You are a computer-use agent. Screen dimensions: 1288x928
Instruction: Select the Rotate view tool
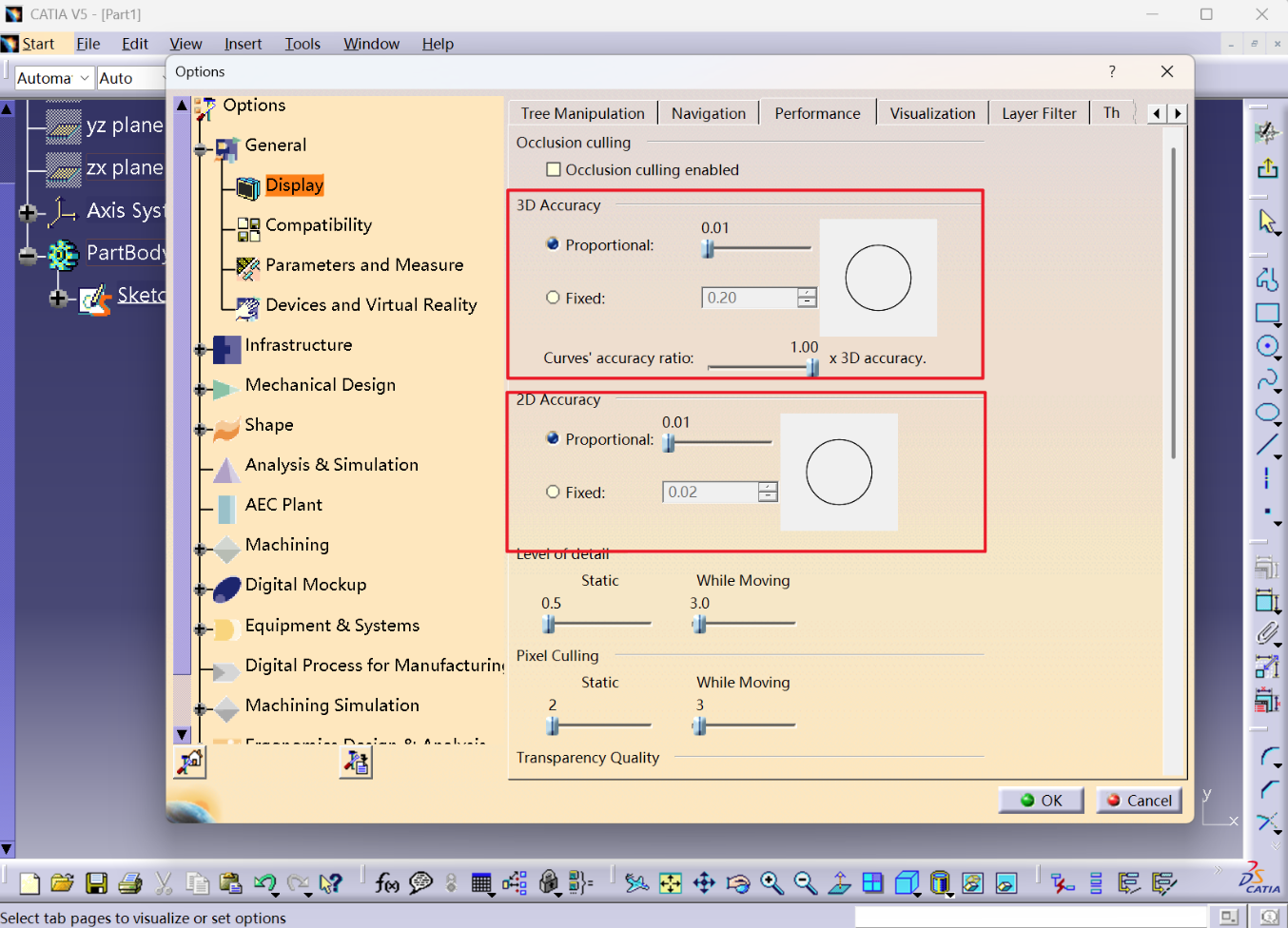[x=738, y=883]
